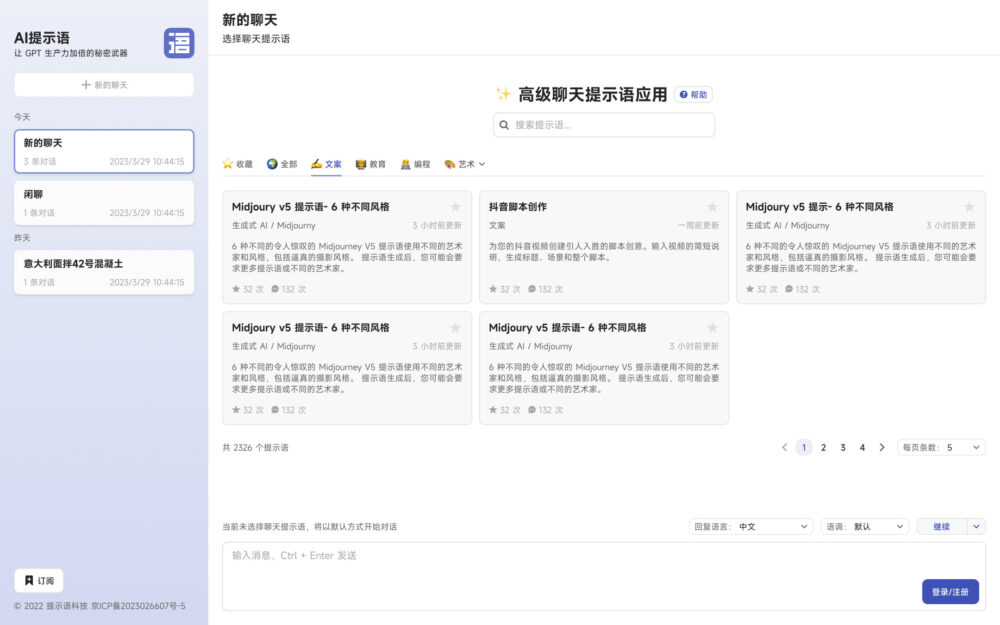Click the palette icon on the 艺术 filter
The image size is (1000, 625).
pos(452,163)
